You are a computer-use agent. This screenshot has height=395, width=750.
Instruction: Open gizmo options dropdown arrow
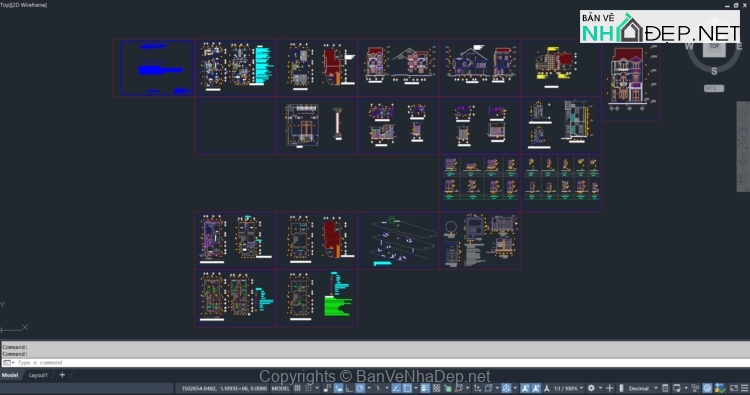tap(515, 388)
